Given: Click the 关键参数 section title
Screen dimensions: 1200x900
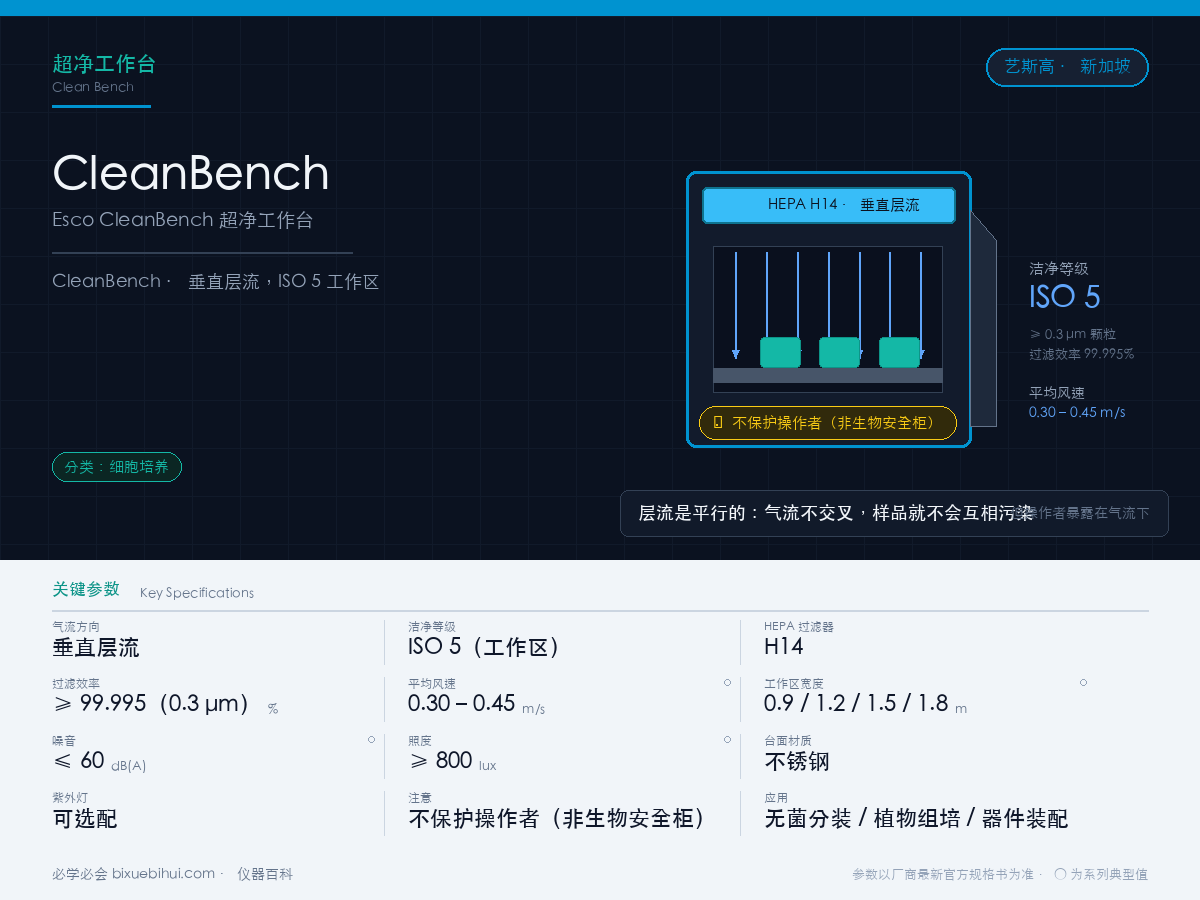Looking at the screenshot, I should [x=86, y=589].
